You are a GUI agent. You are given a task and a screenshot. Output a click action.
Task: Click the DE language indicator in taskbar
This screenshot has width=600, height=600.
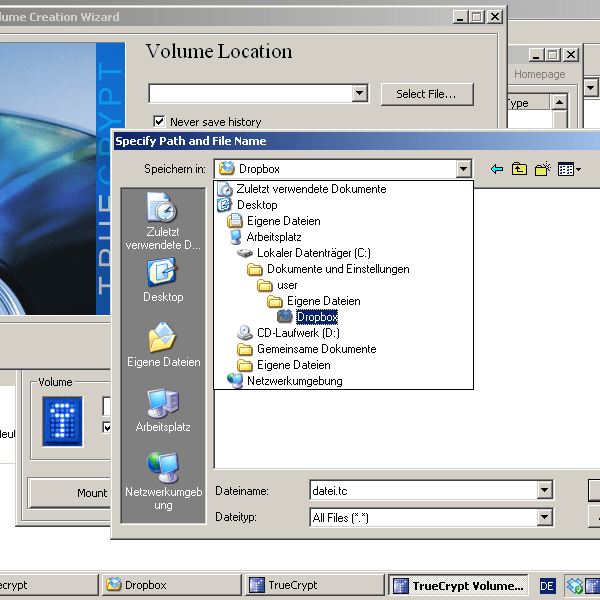546,586
